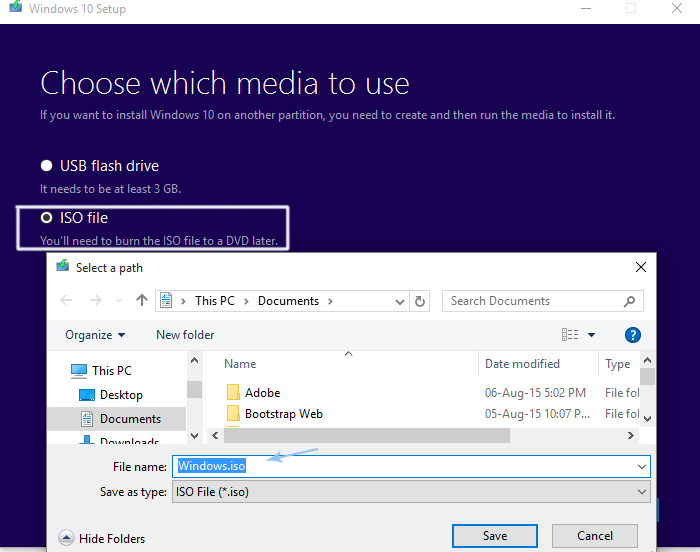The height and width of the screenshot is (552, 700).
Task: Open the recent locations dropdown arrow
Action: tap(119, 301)
